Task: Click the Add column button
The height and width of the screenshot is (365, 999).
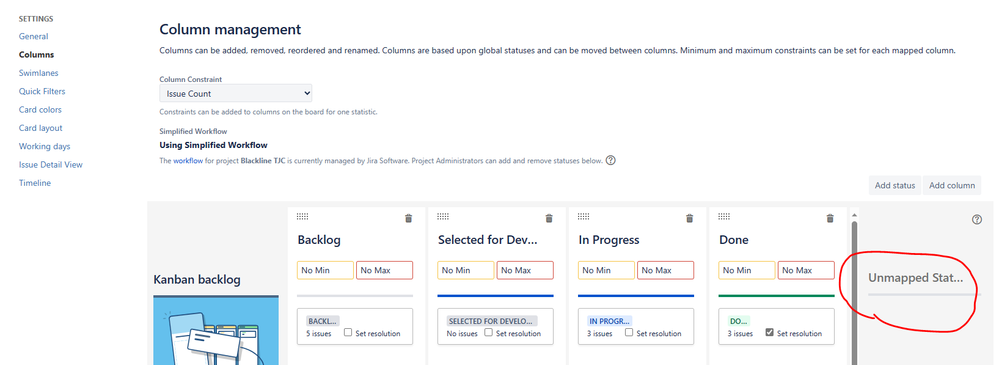Action: (x=952, y=185)
